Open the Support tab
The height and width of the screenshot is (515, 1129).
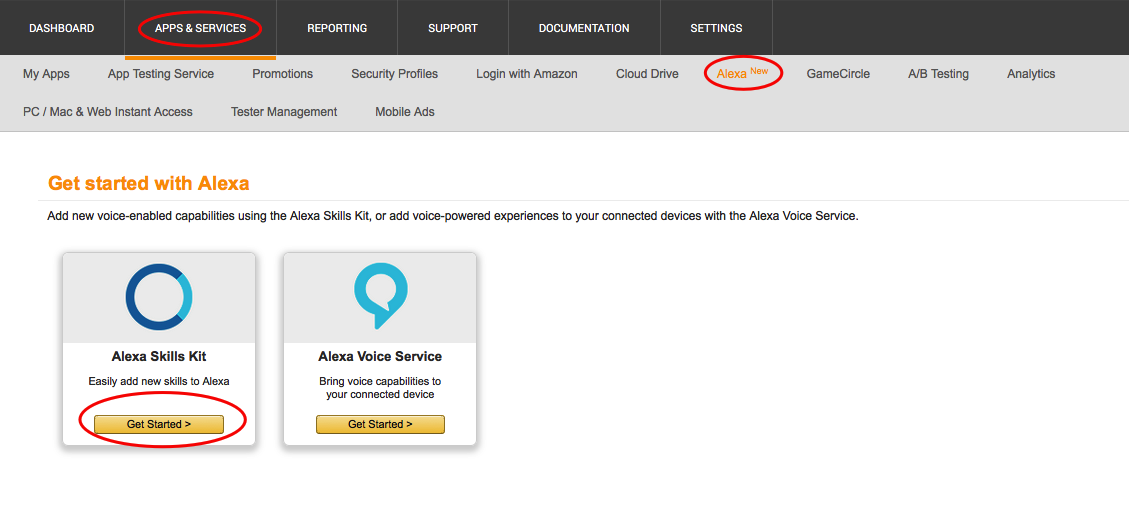[453, 28]
